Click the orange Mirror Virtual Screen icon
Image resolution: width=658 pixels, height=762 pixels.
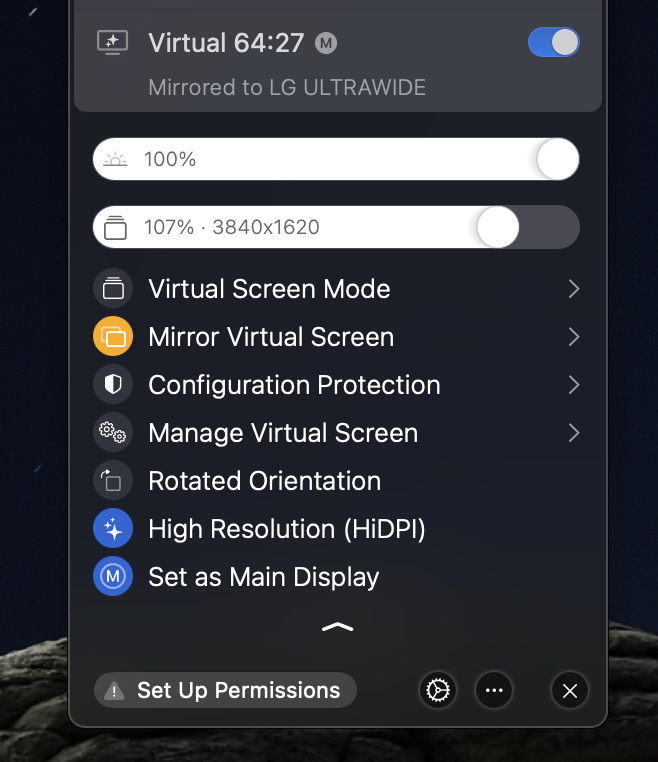pyautogui.click(x=113, y=337)
